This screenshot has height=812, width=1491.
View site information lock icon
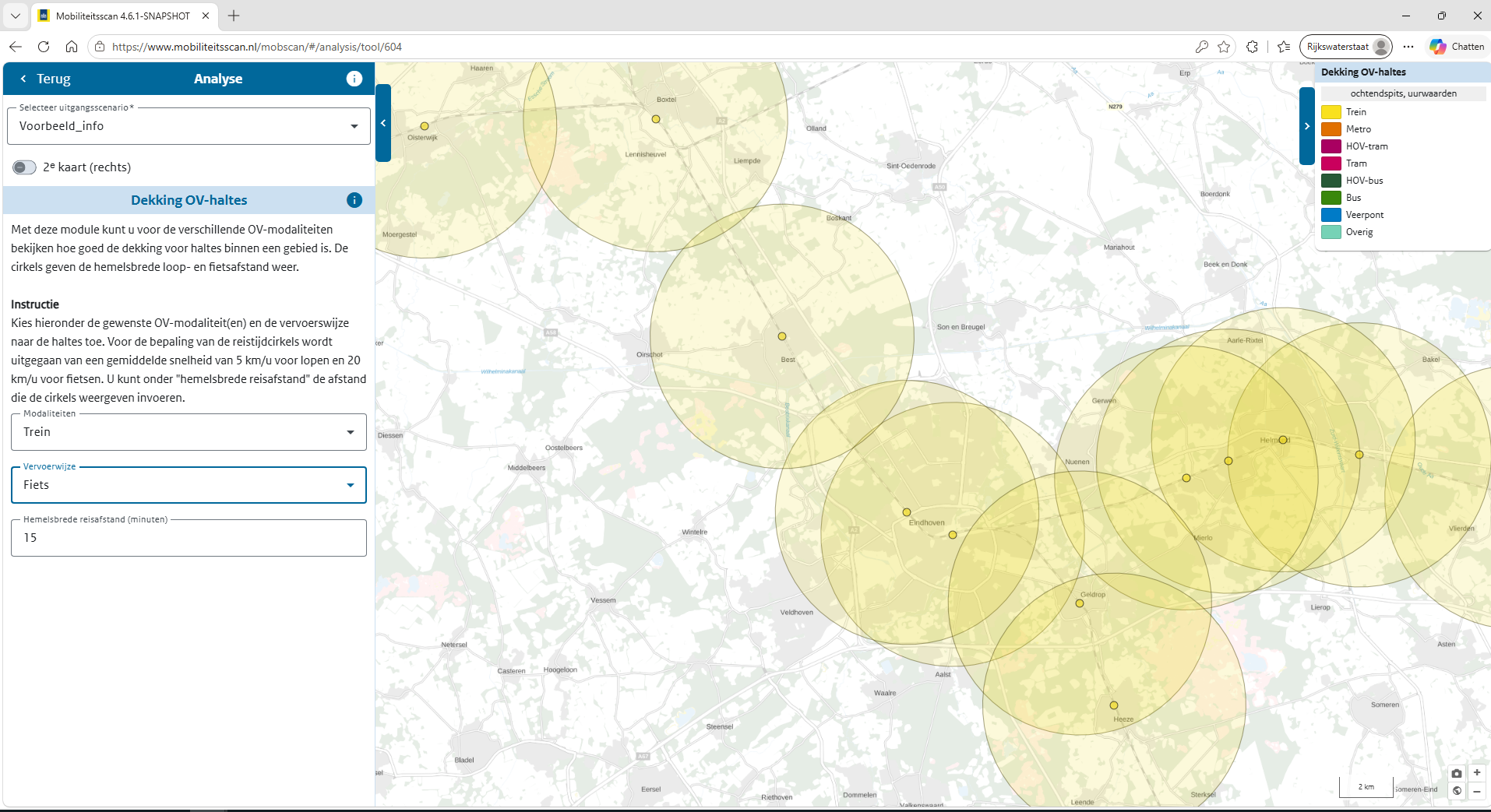(100, 47)
